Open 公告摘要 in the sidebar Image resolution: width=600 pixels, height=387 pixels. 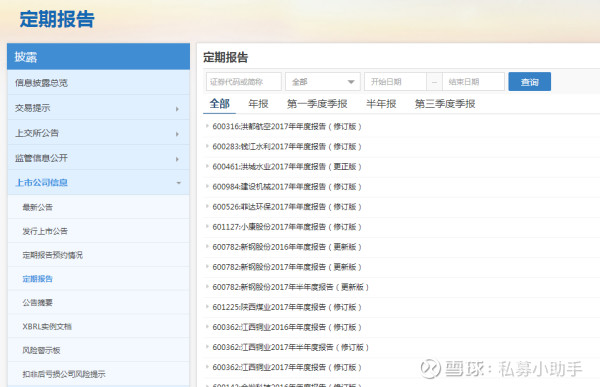pos(99,302)
